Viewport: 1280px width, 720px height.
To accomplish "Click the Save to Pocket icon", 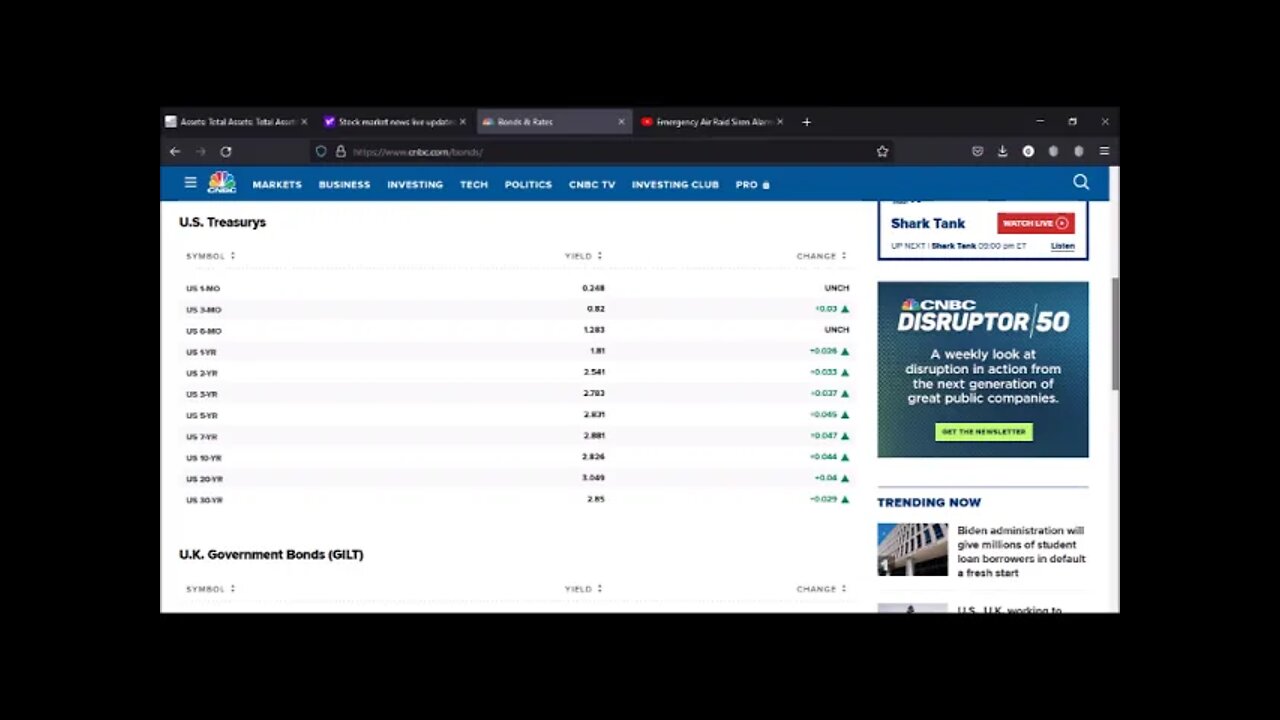I will pos(977,152).
